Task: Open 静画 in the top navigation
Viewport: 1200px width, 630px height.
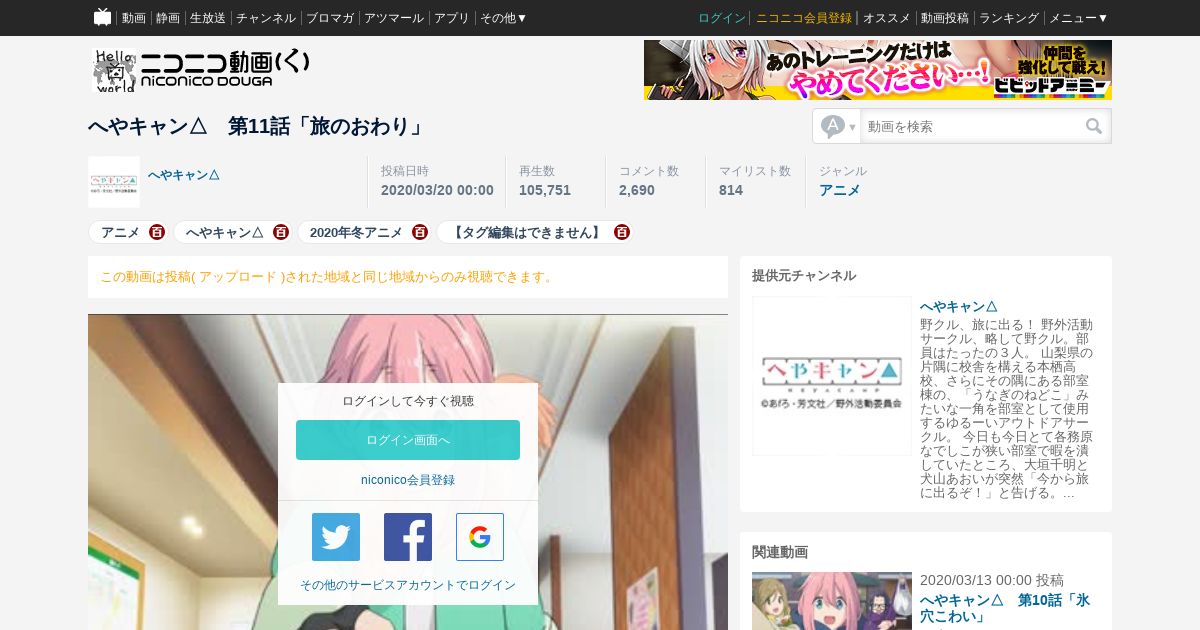Action: pos(168,18)
